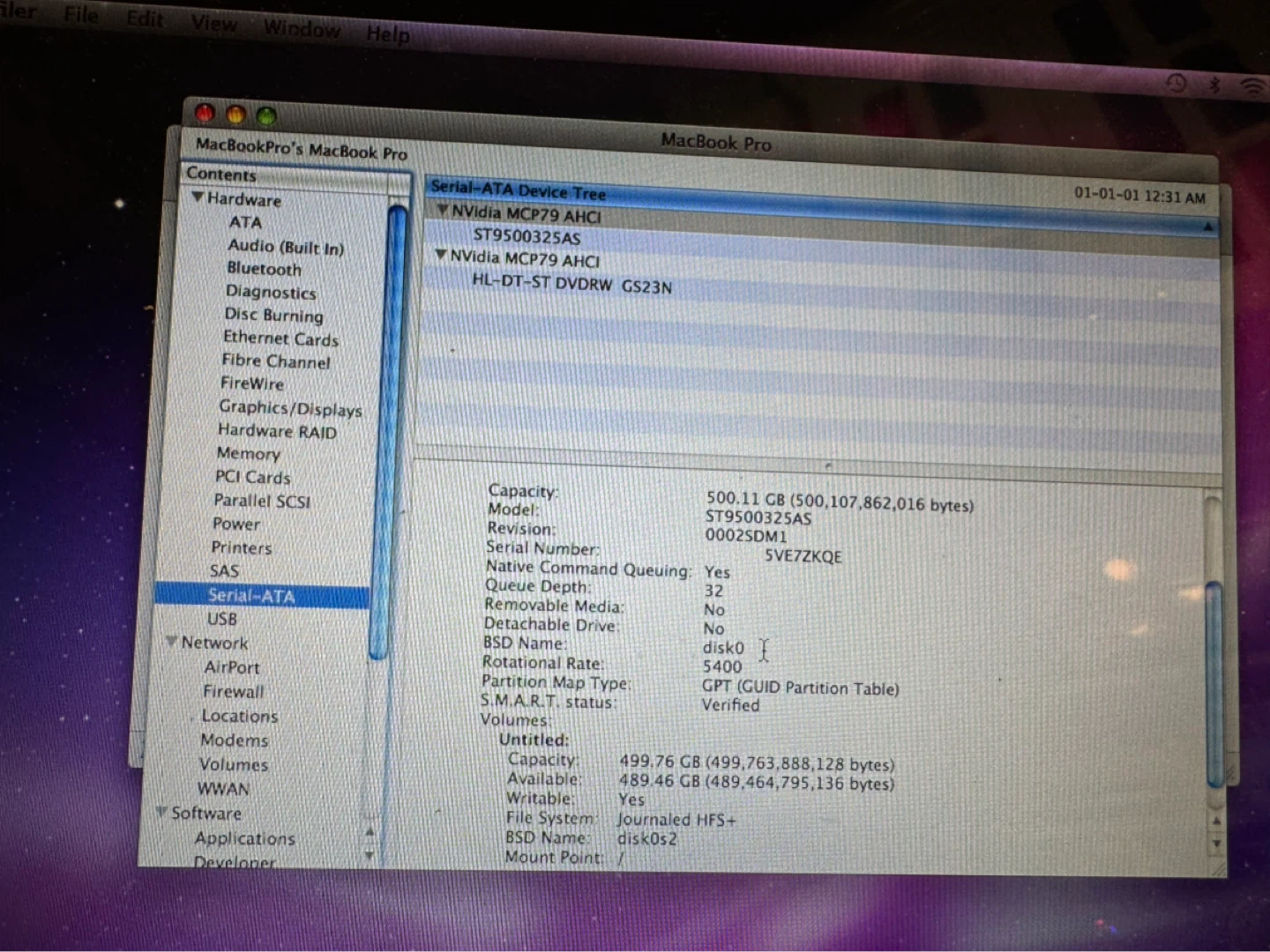Select Ethernet Cards in the sidebar

point(280,338)
